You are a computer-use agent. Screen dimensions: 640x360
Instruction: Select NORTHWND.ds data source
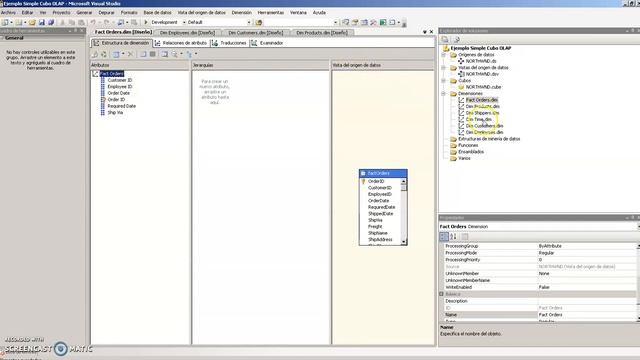pos(481,61)
